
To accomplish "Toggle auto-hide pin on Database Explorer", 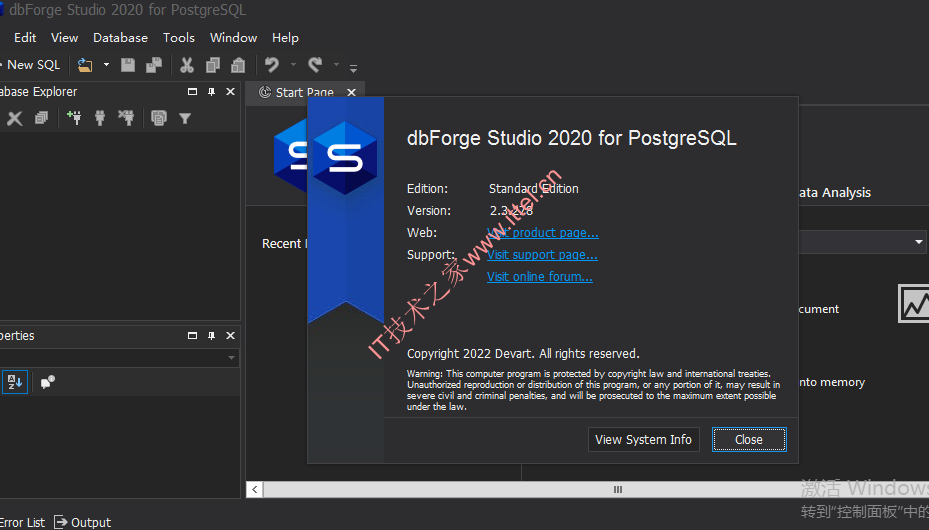I will point(211,92).
